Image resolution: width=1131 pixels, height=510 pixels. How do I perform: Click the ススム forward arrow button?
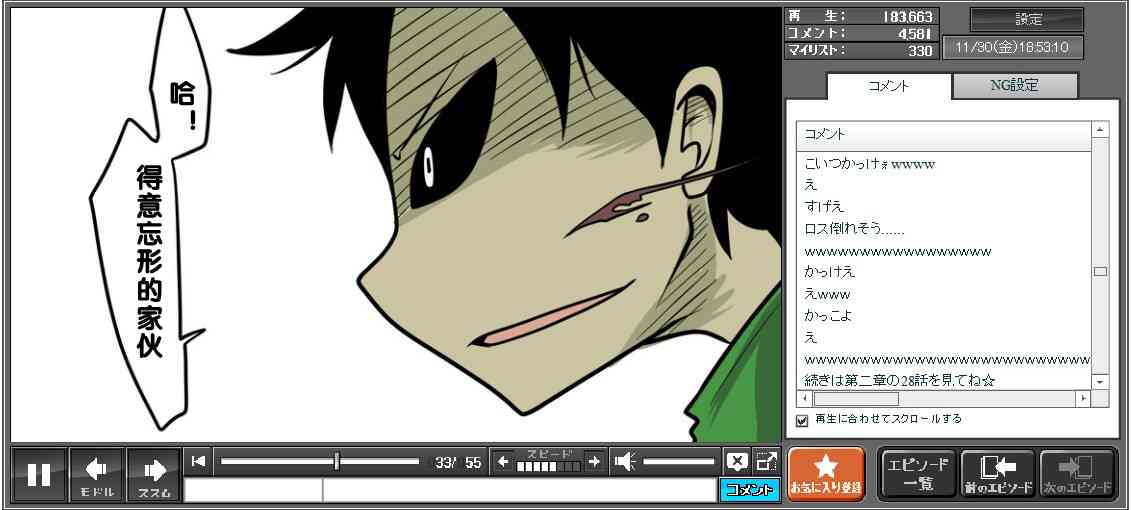[x=154, y=474]
